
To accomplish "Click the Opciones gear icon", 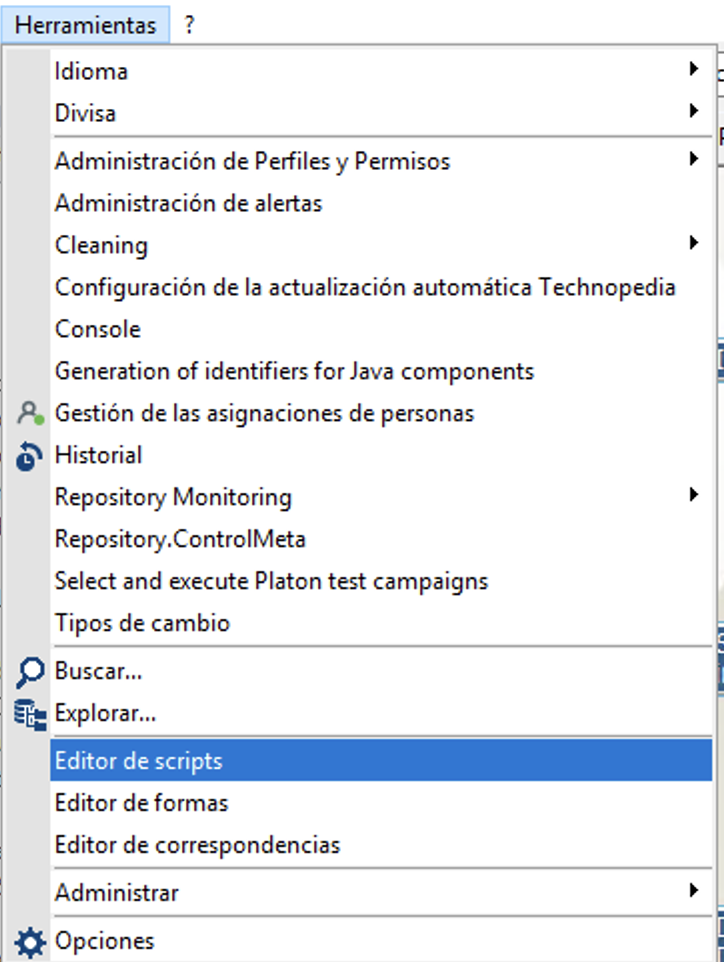I will pos(30,942).
